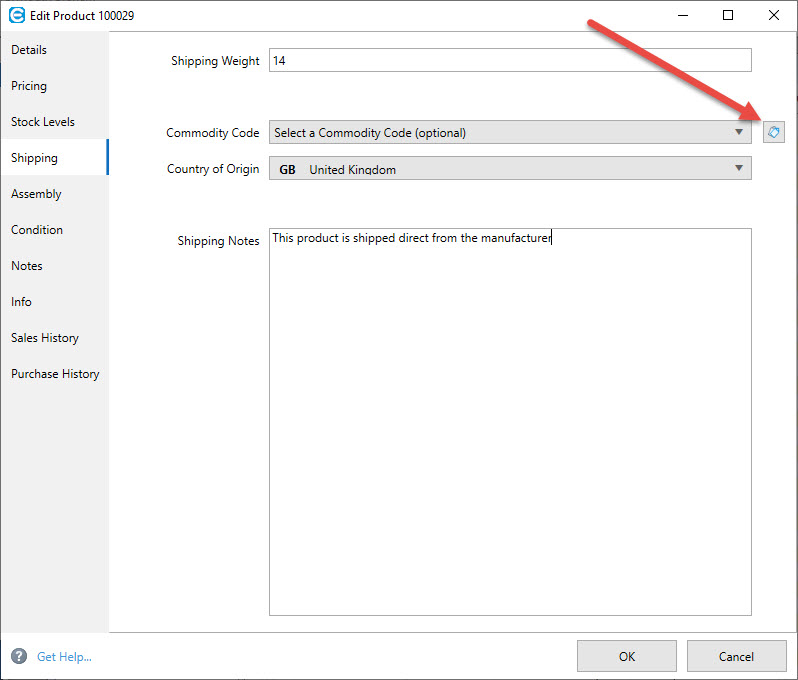Expand the Country of Origin dropdown
Screen dimensions: 798x680
510,169
